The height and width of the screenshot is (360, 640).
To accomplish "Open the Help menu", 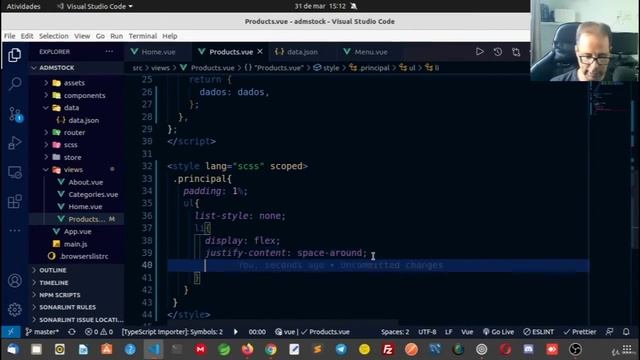I will (x=170, y=36).
